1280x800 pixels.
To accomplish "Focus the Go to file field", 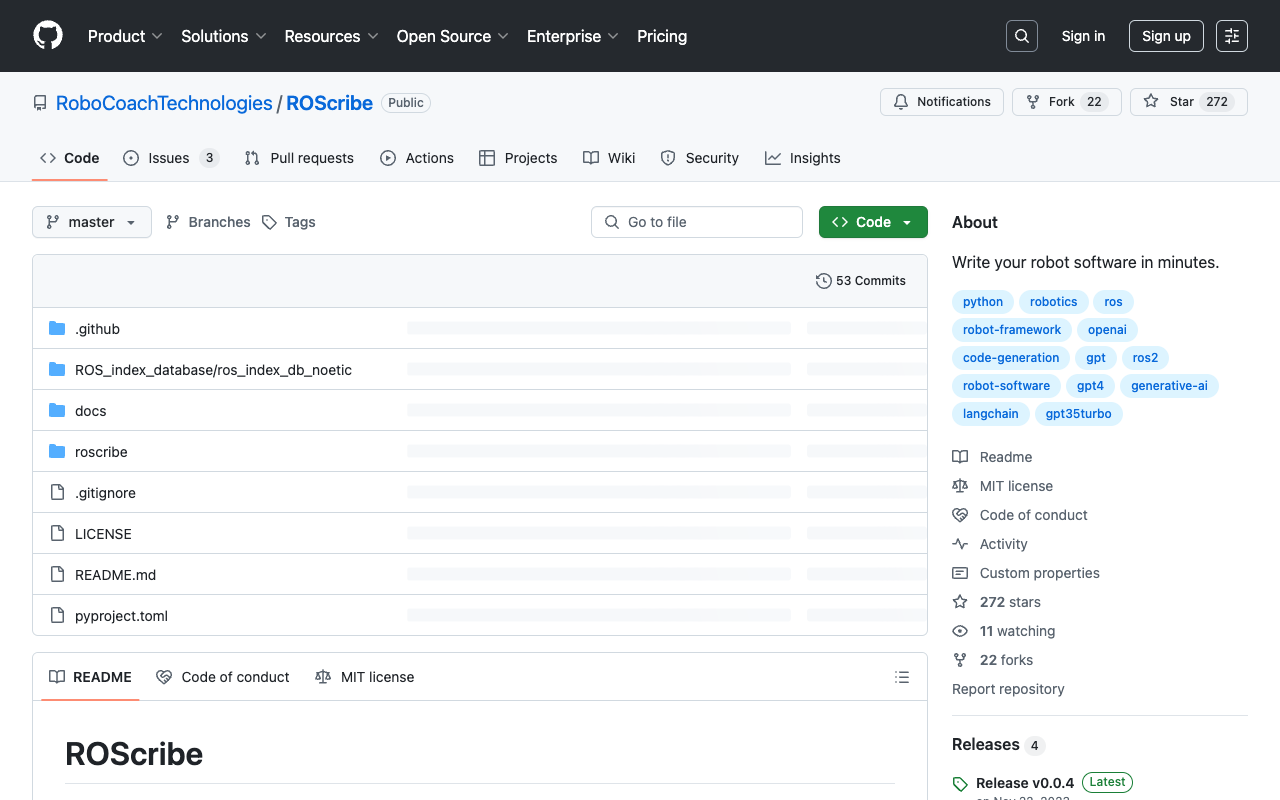I will (697, 222).
